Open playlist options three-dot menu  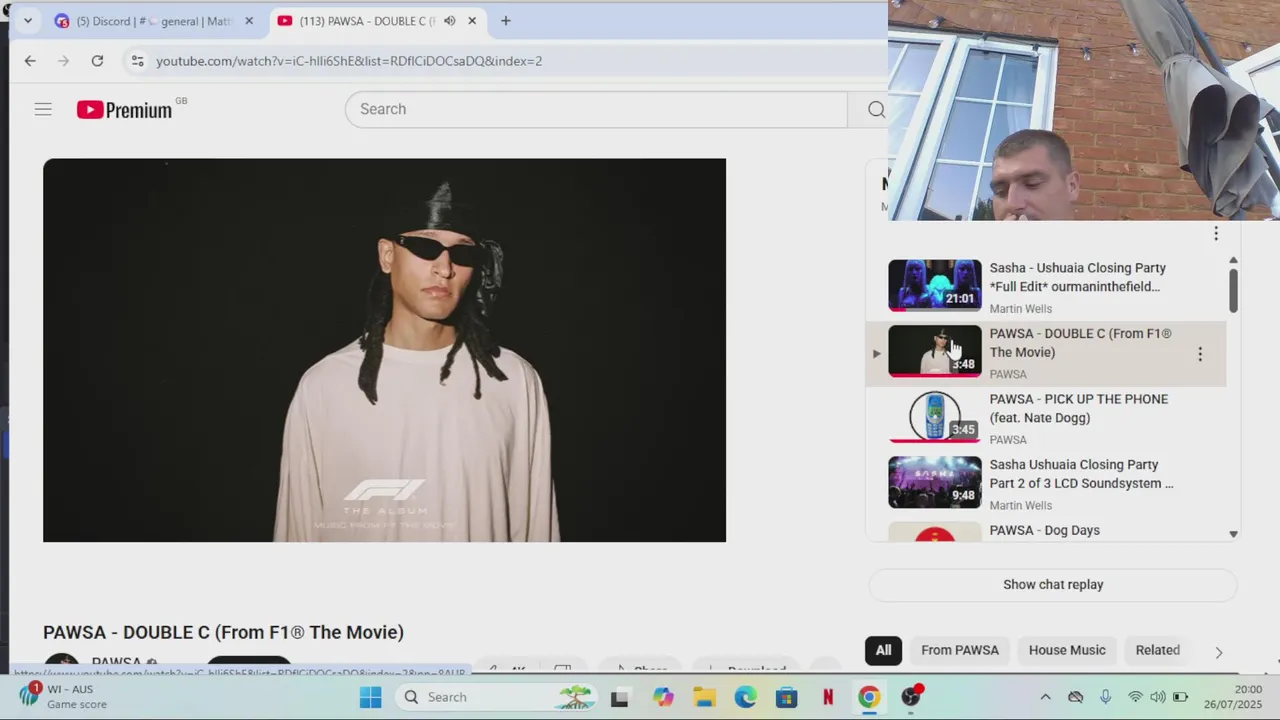[x=1216, y=233]
